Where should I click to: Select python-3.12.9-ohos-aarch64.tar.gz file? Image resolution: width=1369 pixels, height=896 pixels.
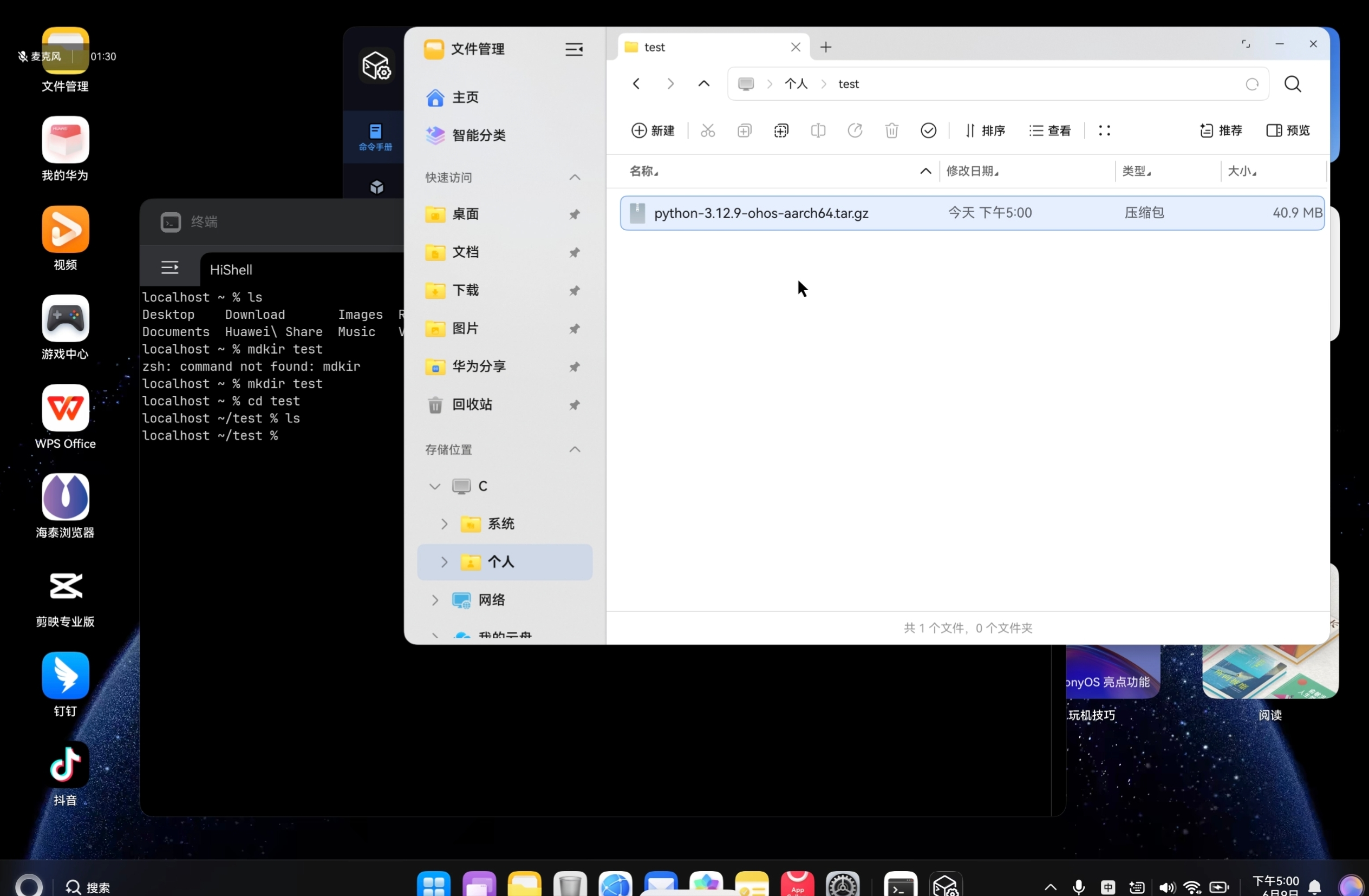972,213
